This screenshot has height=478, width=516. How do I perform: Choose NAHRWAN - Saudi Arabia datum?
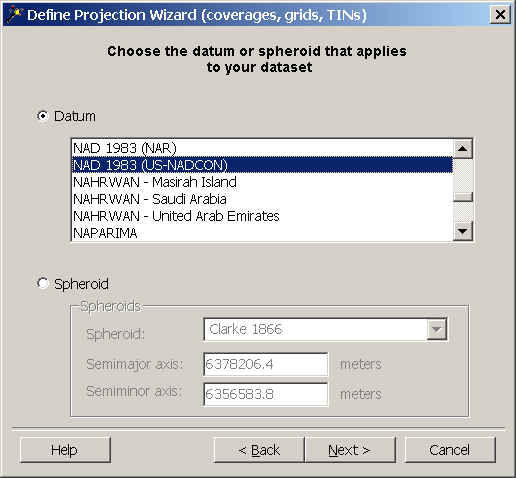pyautogui.click(x=262, y=199)
